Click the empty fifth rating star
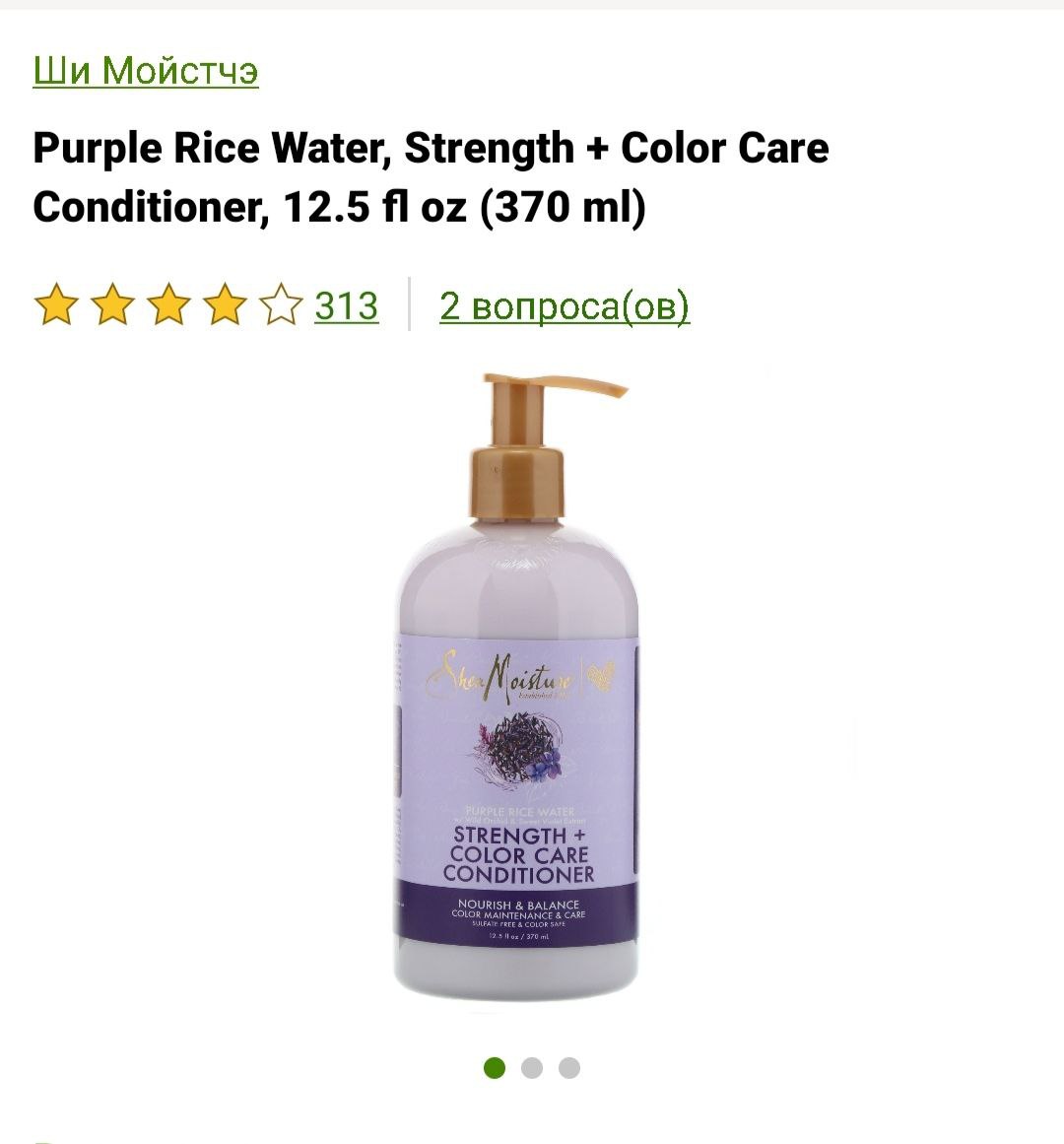 [x=281, y=305]
